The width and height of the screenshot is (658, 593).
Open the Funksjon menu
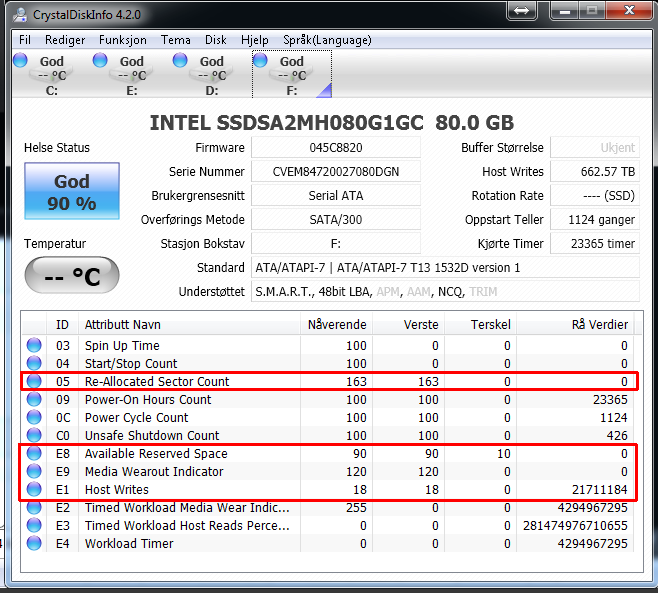pos(123,40)
